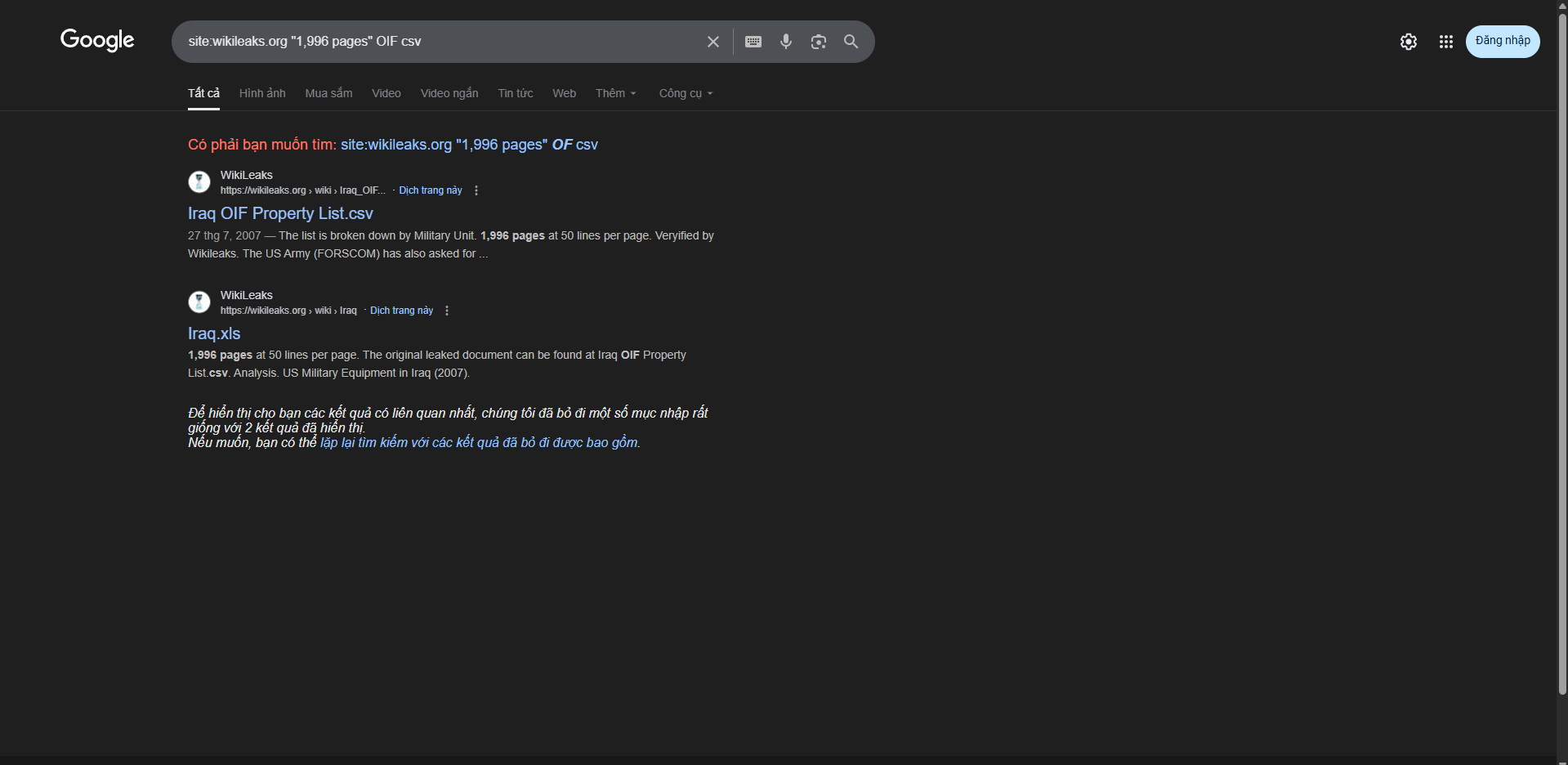
Task: Click the magnifier search button
Action: click(851, 42)
